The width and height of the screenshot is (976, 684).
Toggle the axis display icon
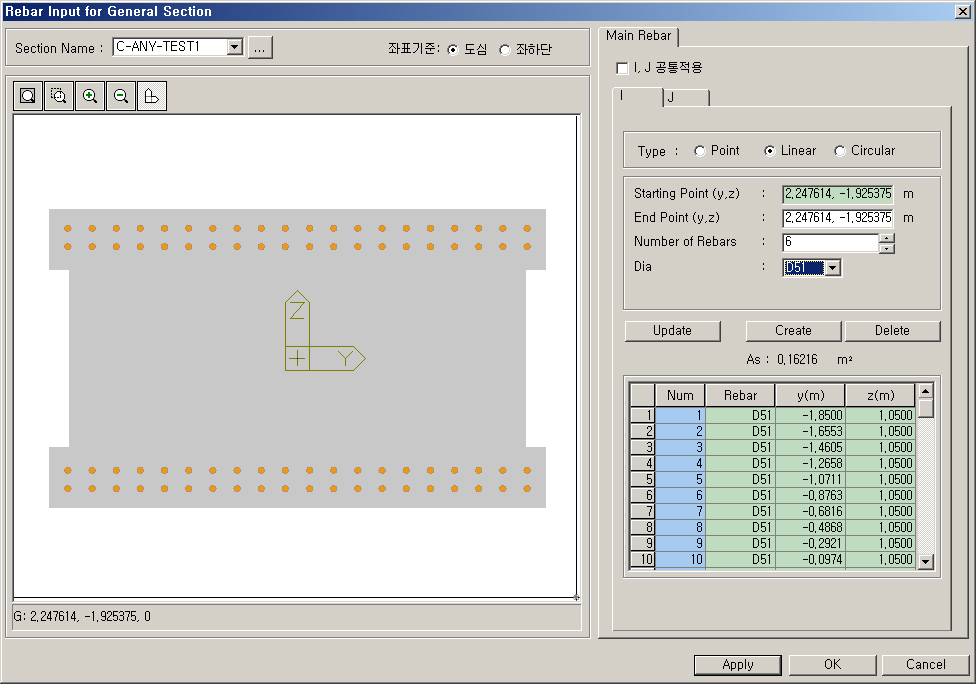pyautogui.click(x=151, y=95)
